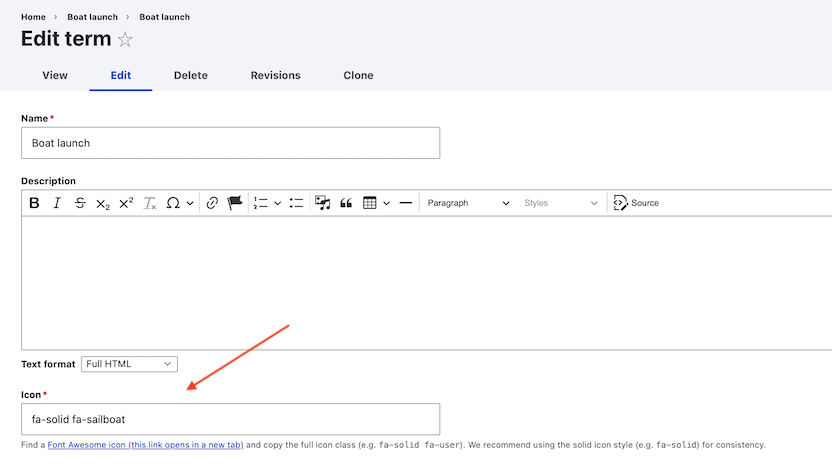Open the Paragraph heading dropdown
The height and width of the screenshot is (465, 832).
coord(467,203)
